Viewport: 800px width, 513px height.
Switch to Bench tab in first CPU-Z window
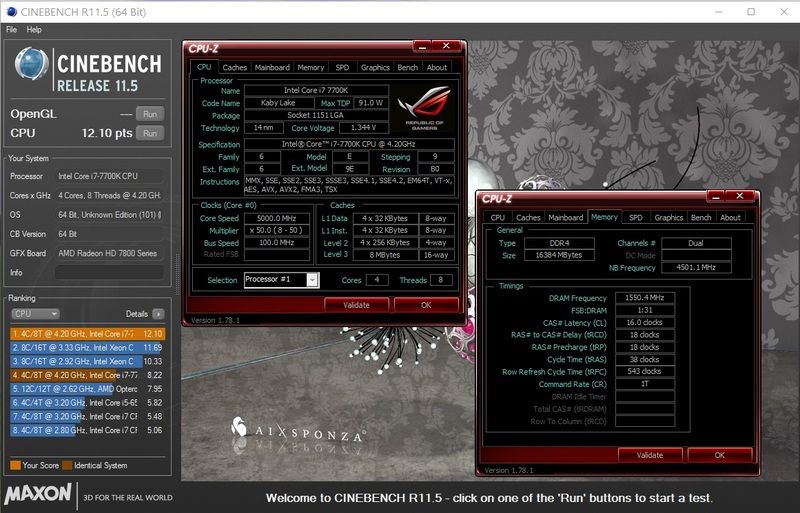coord(408,67)
